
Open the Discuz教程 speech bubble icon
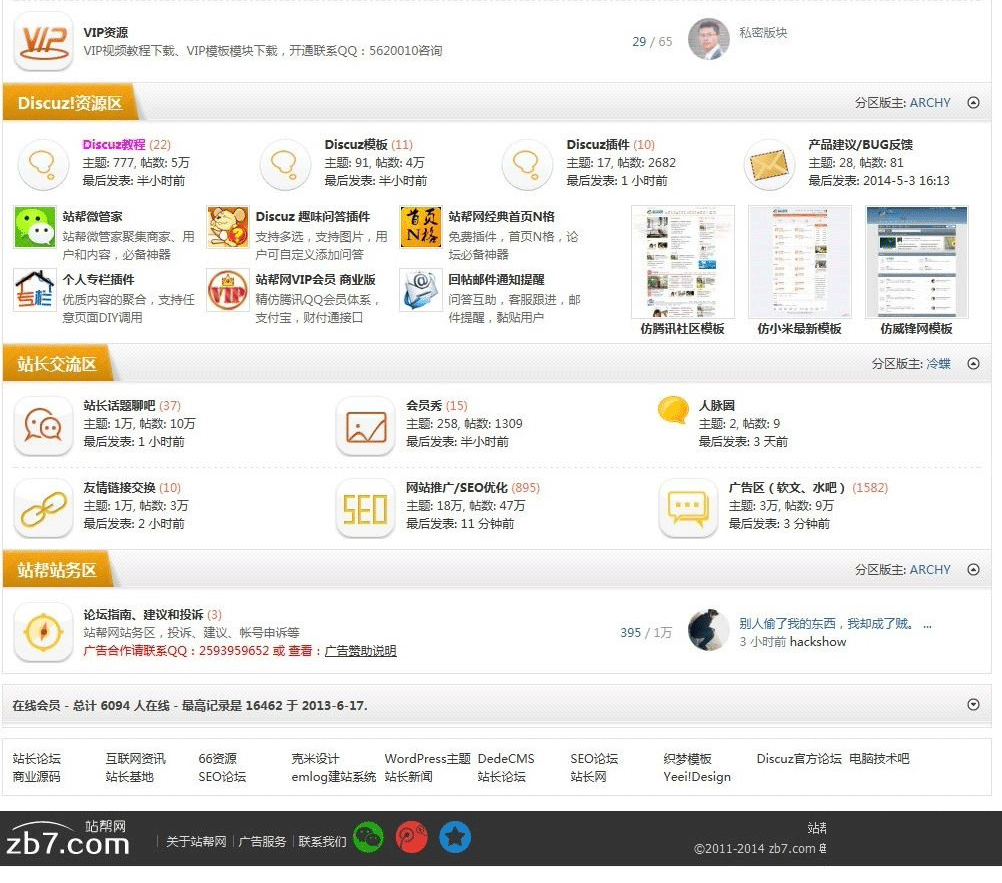click(43, 164)
